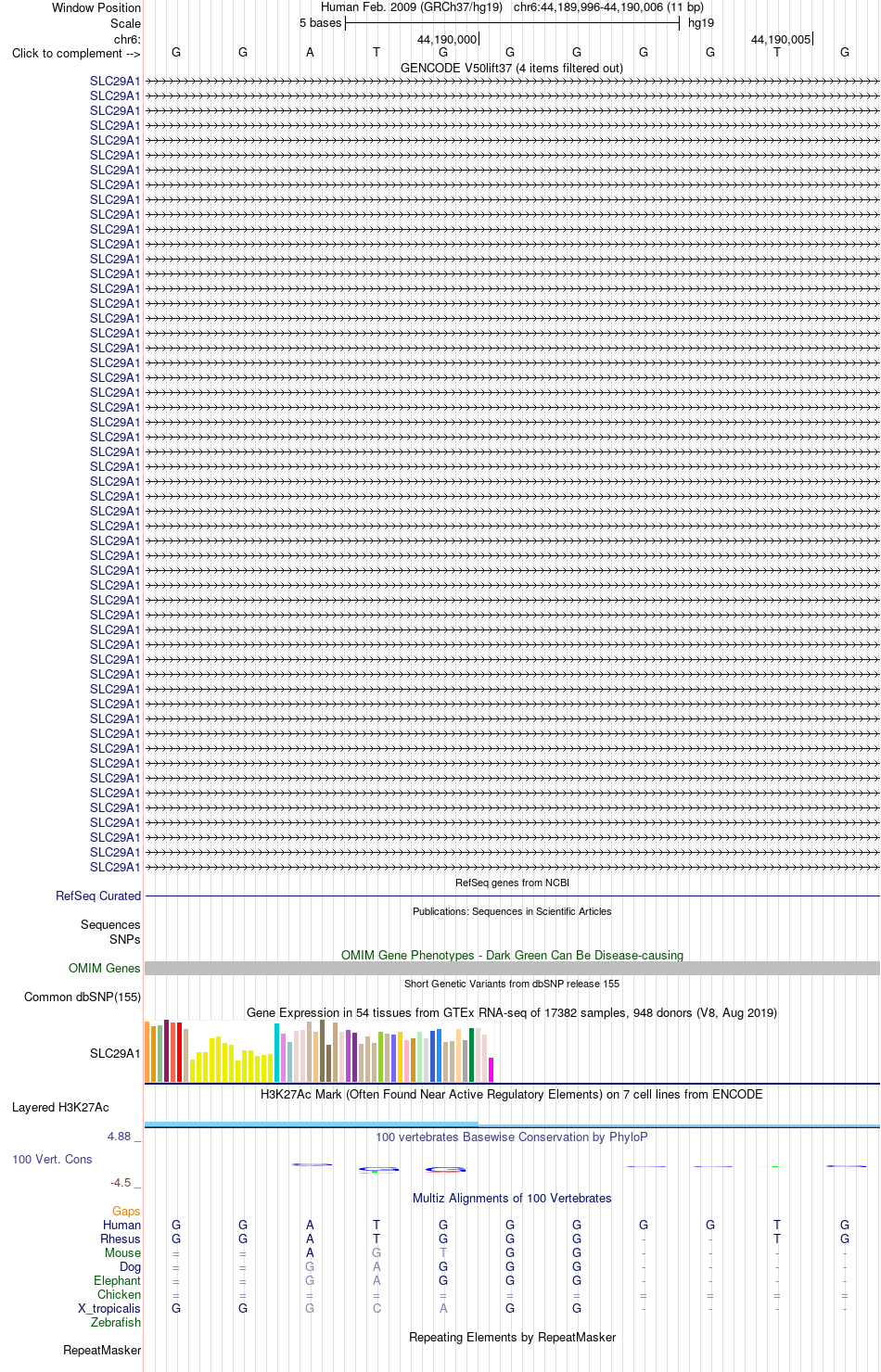Click the Scale label
The width and height of the screenshot is (881, 1372).
click(x=125, y=23)
